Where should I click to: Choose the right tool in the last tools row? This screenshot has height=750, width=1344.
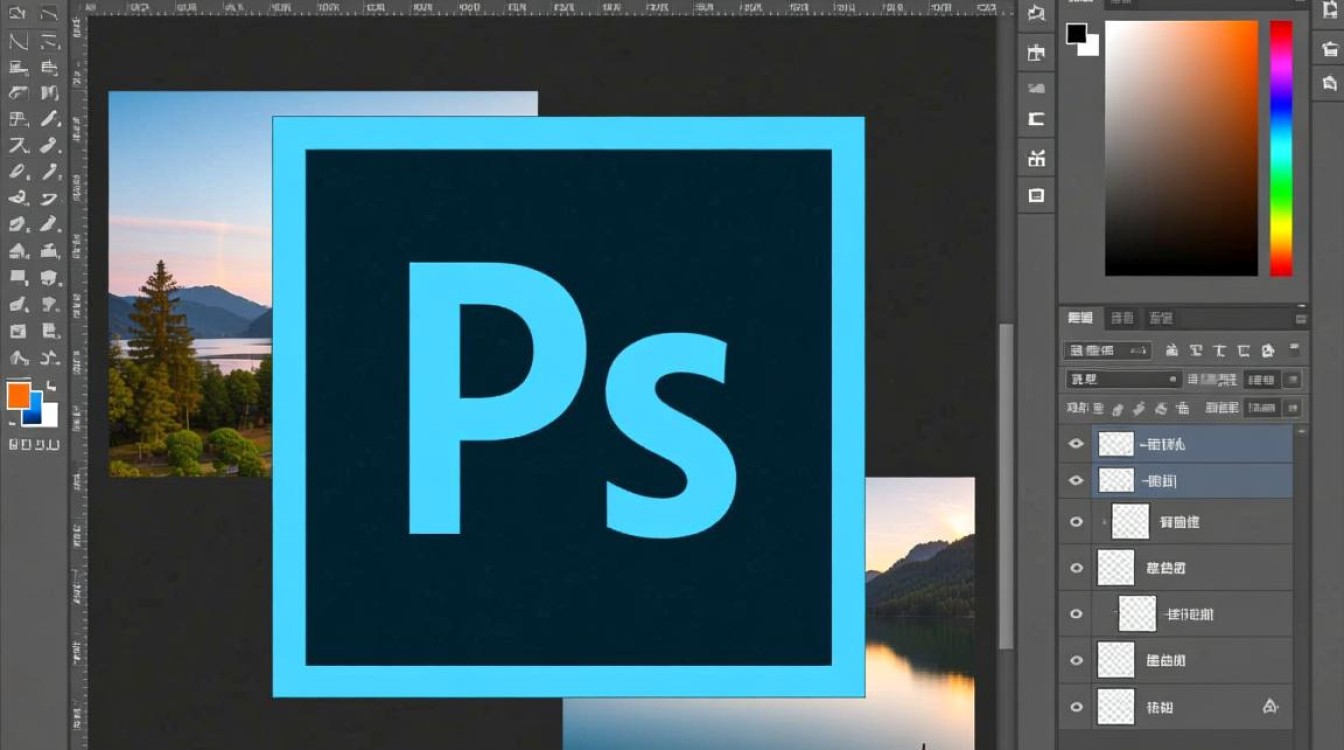pos(49,357)
